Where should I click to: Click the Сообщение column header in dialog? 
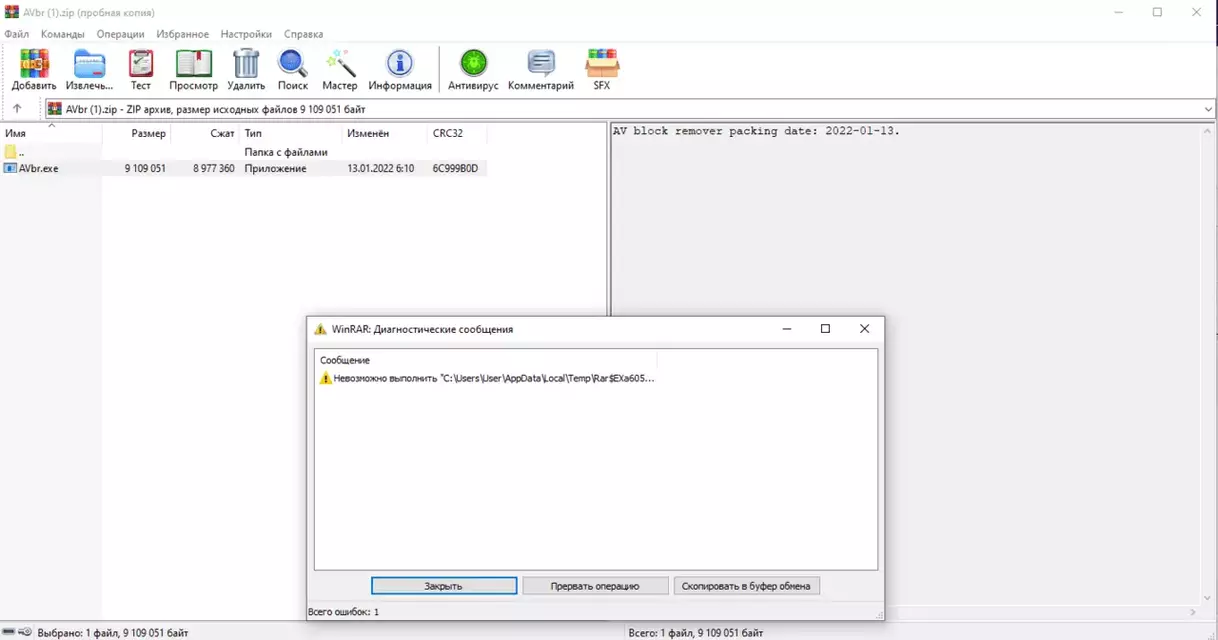click(487, 359)
